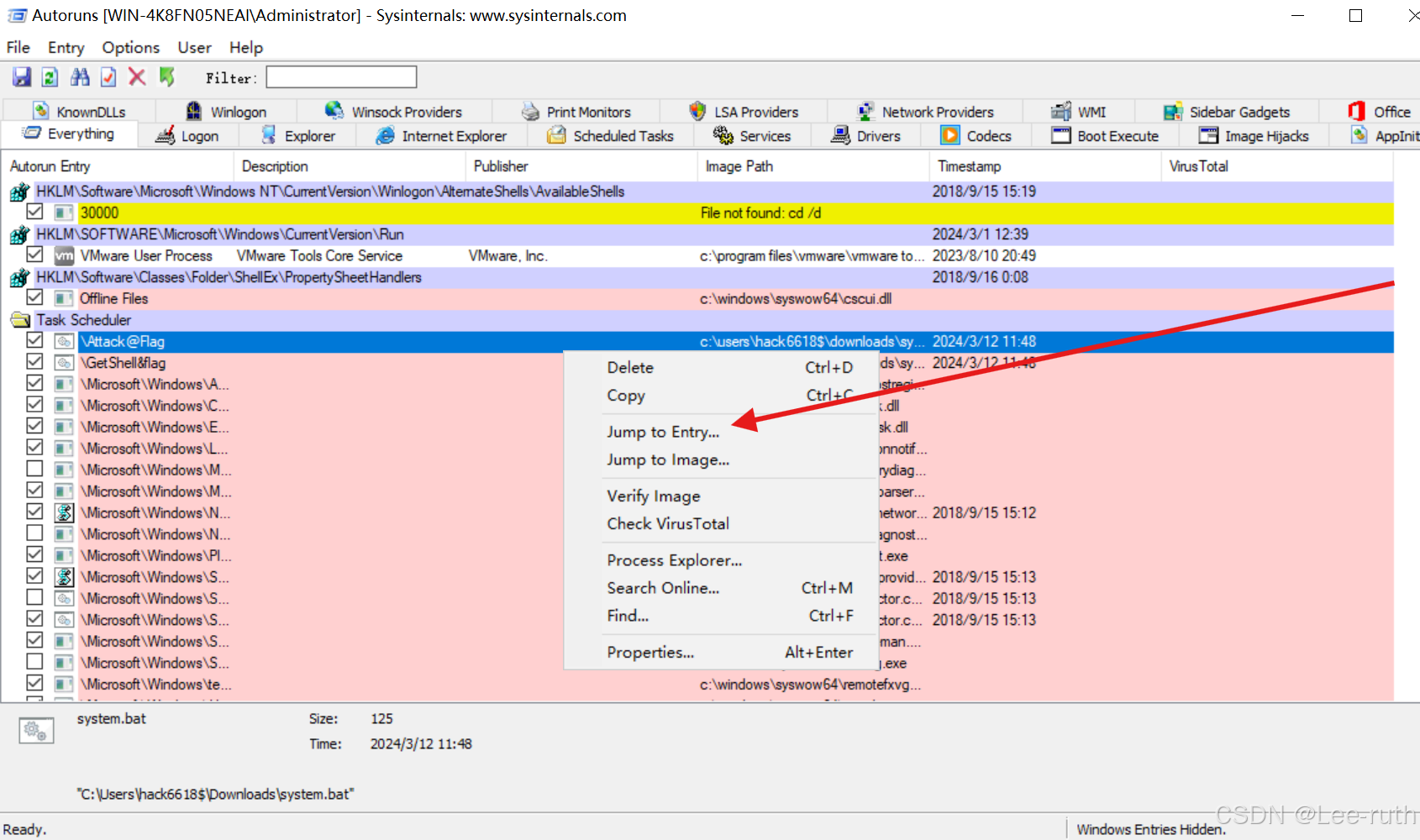Uncheck the VMware User Process checkbox
This screenshot has width=1420, height=840.
click(x=34, y=255)
